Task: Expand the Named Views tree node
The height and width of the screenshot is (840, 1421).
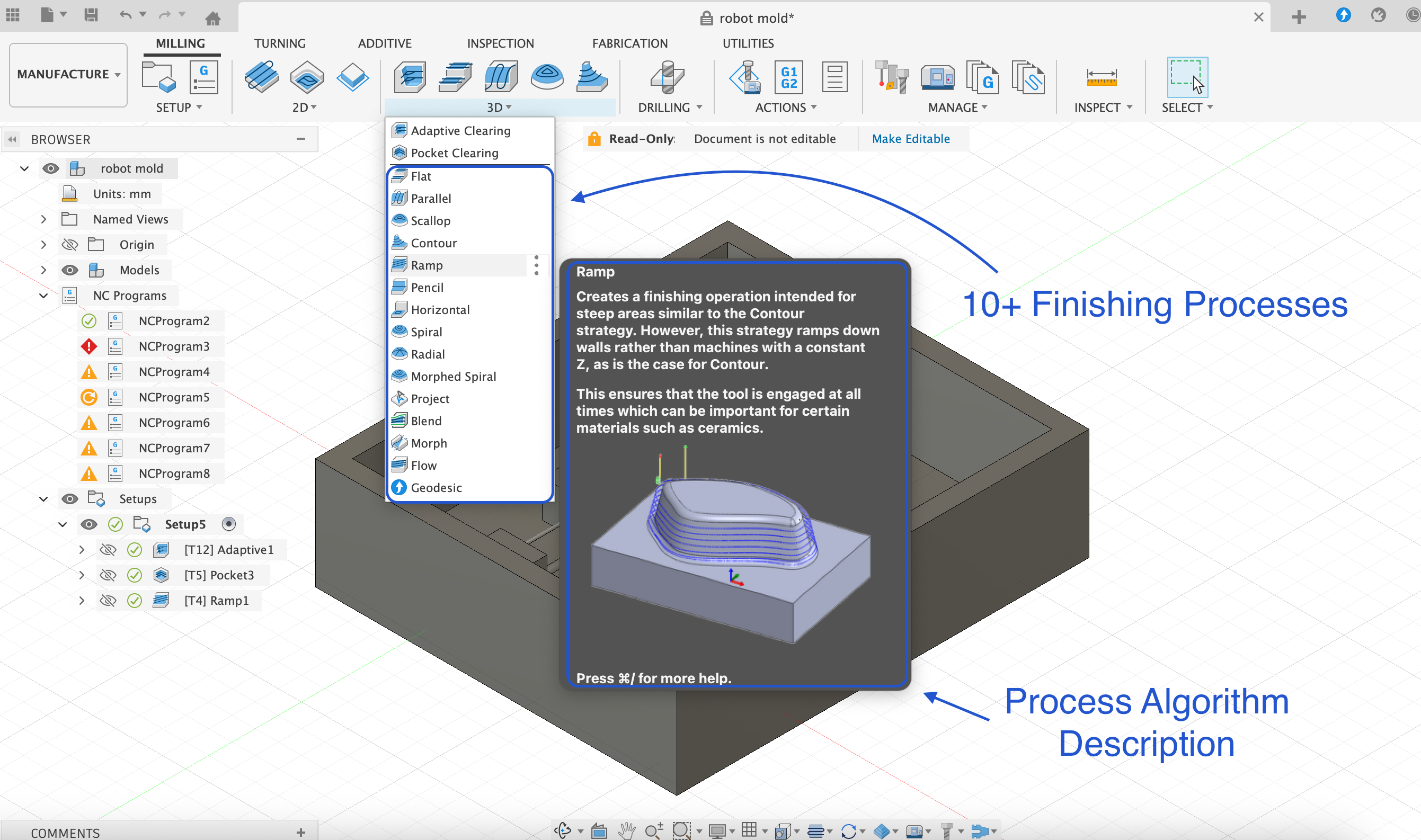Action: [x=43, y=219]
